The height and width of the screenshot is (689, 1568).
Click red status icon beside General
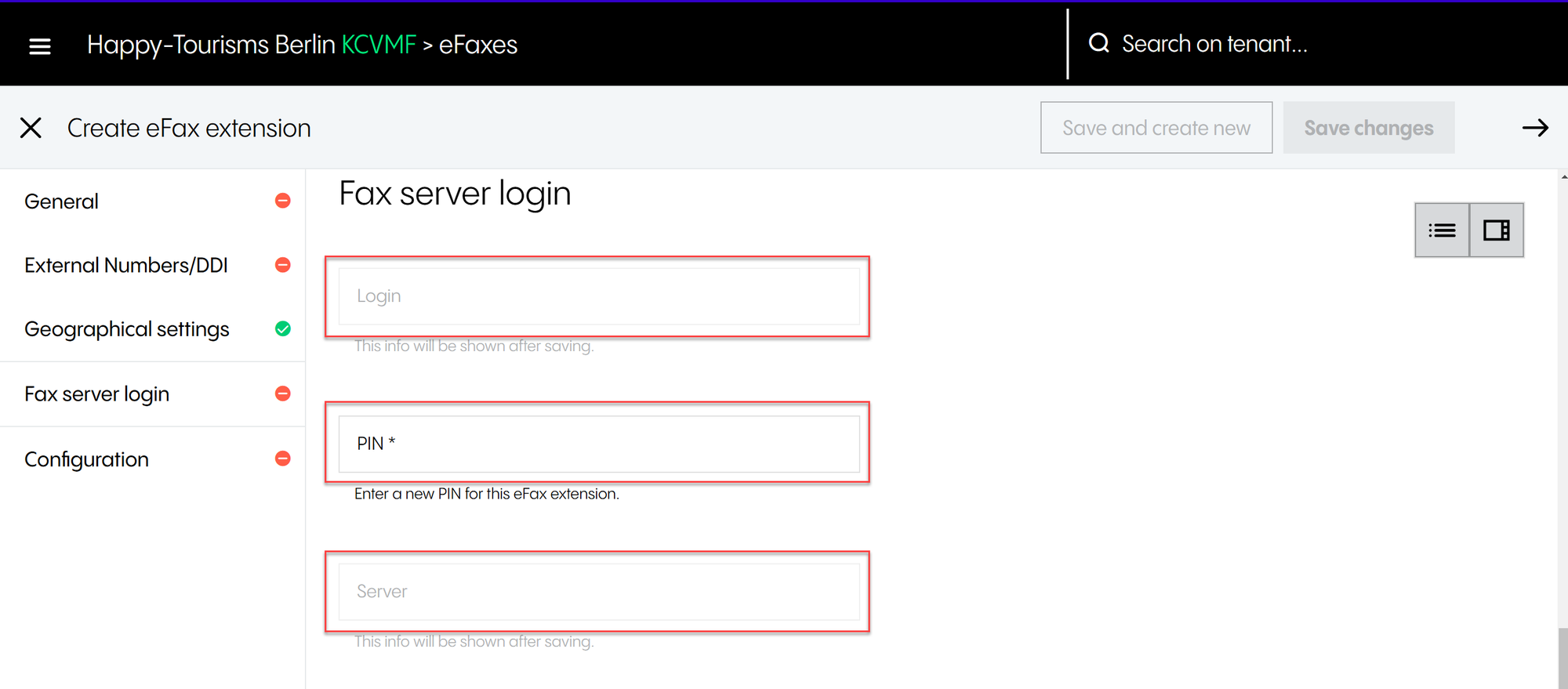(x=283, y=201)
